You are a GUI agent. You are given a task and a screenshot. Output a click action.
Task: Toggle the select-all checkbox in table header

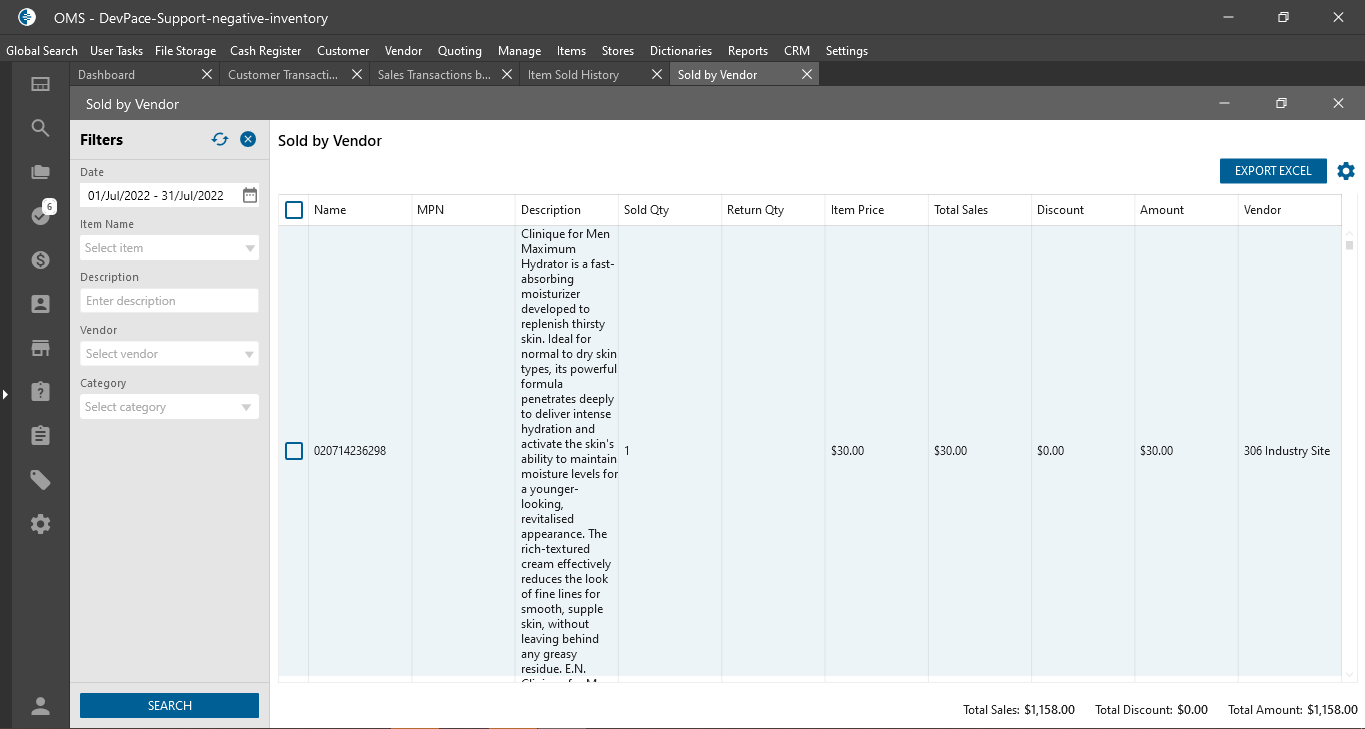pyautogui.click(x=294, y=210)
